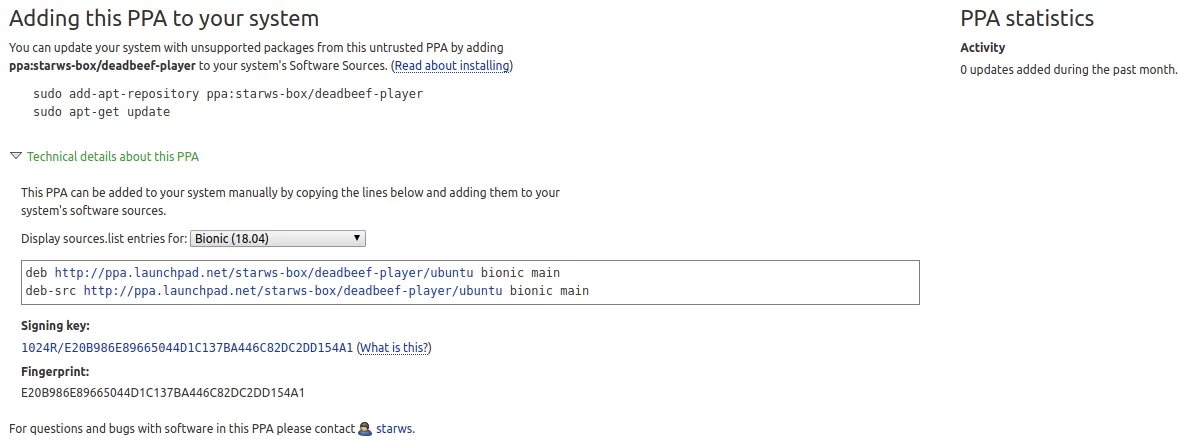Click the person icon next to starws
The width and height of the screenshot is (1178, 440).
tap(365, 429)
